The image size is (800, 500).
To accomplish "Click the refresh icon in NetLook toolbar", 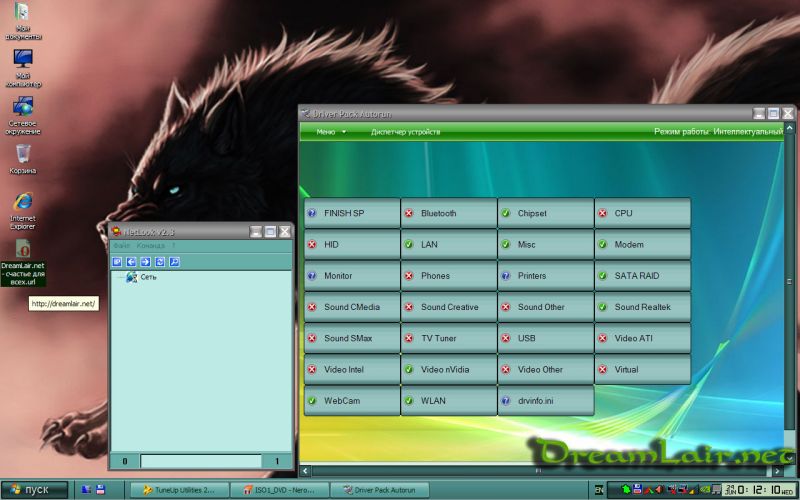I will 160,262.
